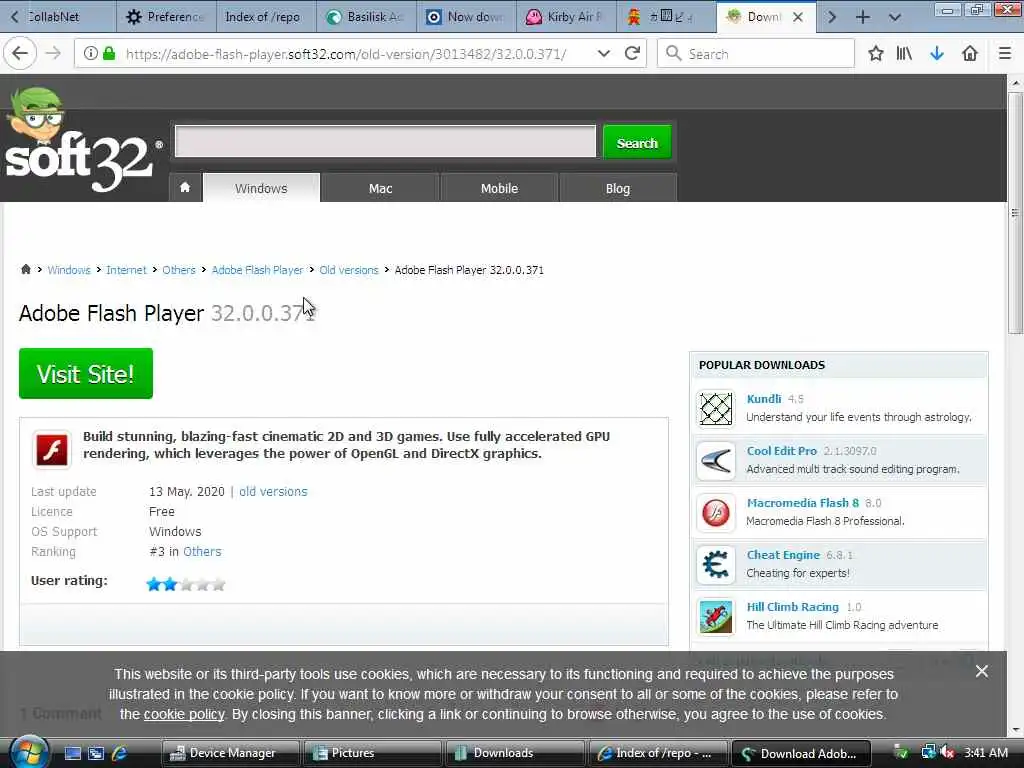The image size is (1024, 768).
Task: Click the page vertical scrollbar thumb
Action: [x=1015, y=212]
